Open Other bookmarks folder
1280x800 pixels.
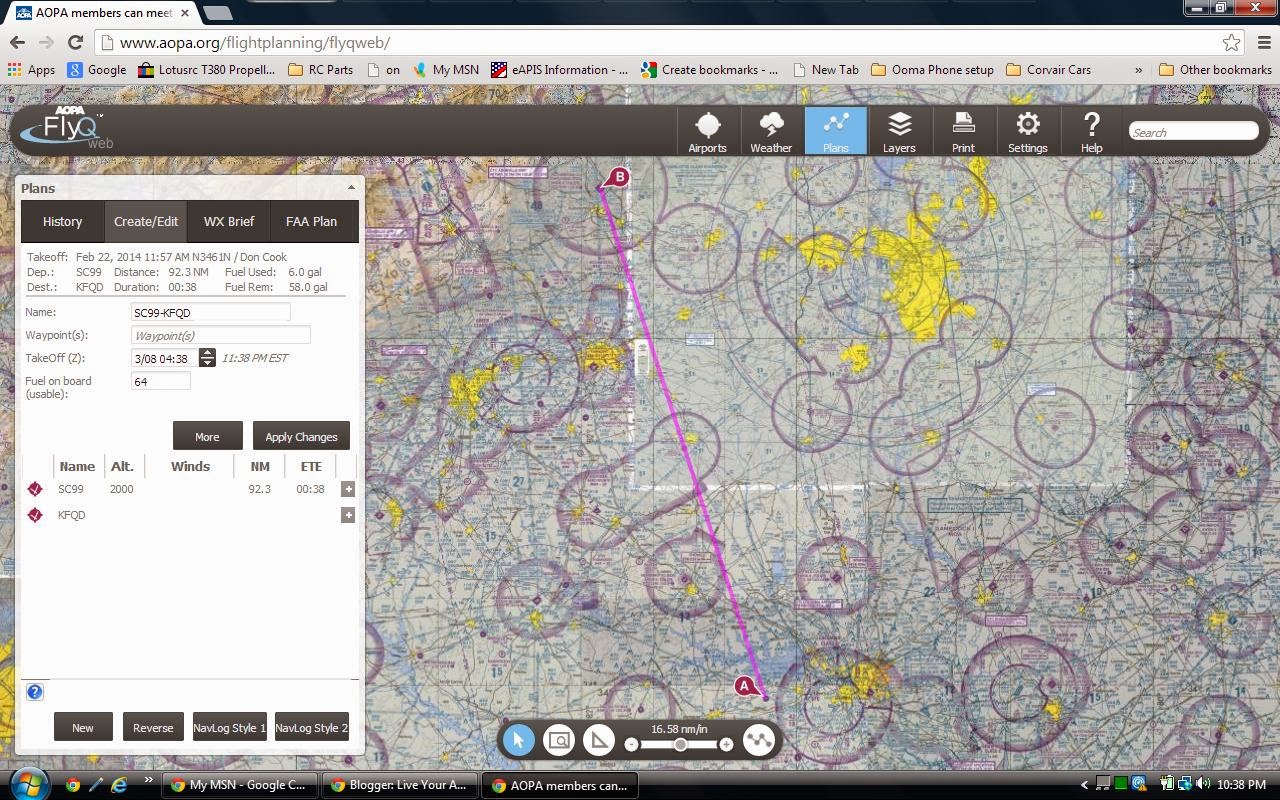pyautogui.click(x=1215, y=70)
